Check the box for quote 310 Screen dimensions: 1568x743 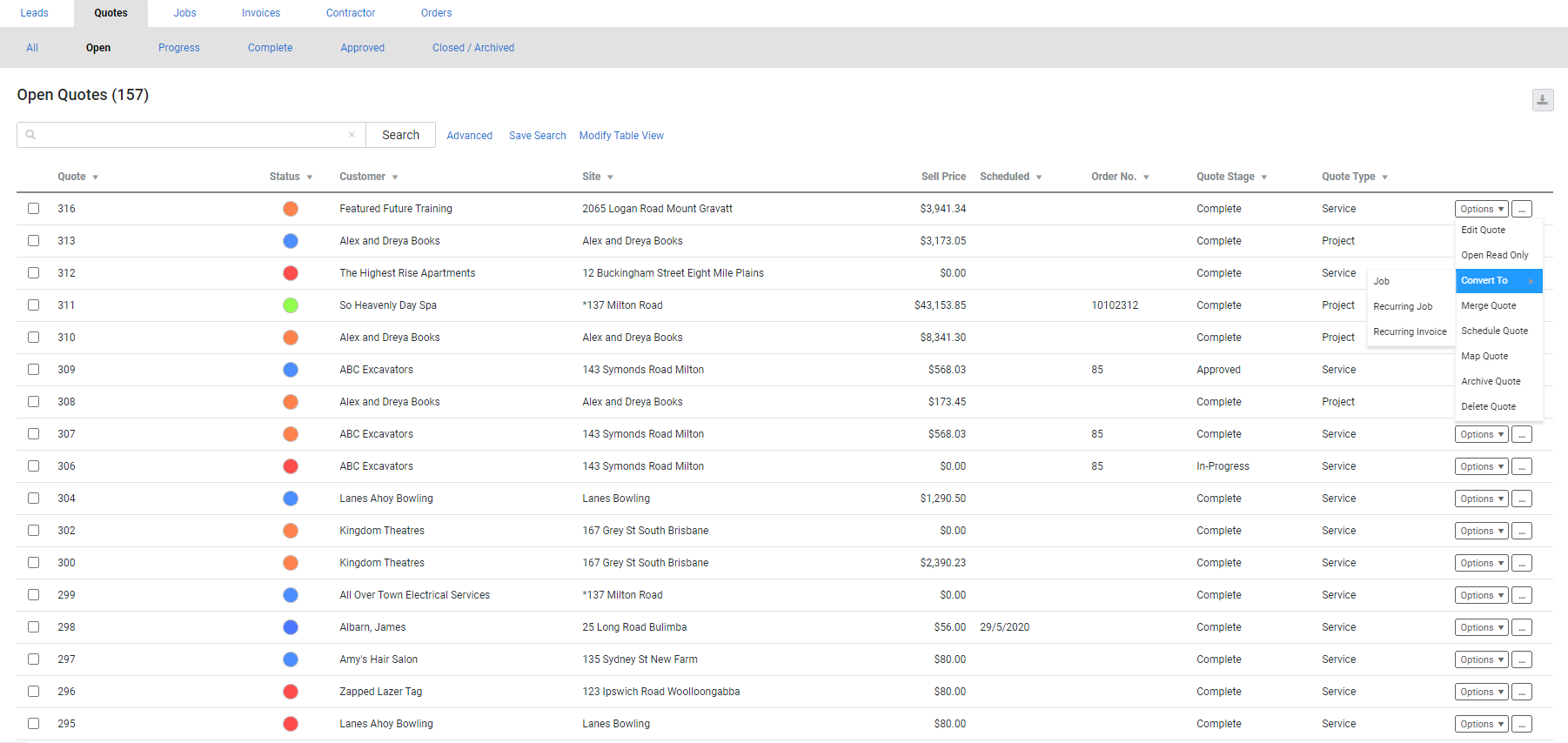tap(33, 338)
